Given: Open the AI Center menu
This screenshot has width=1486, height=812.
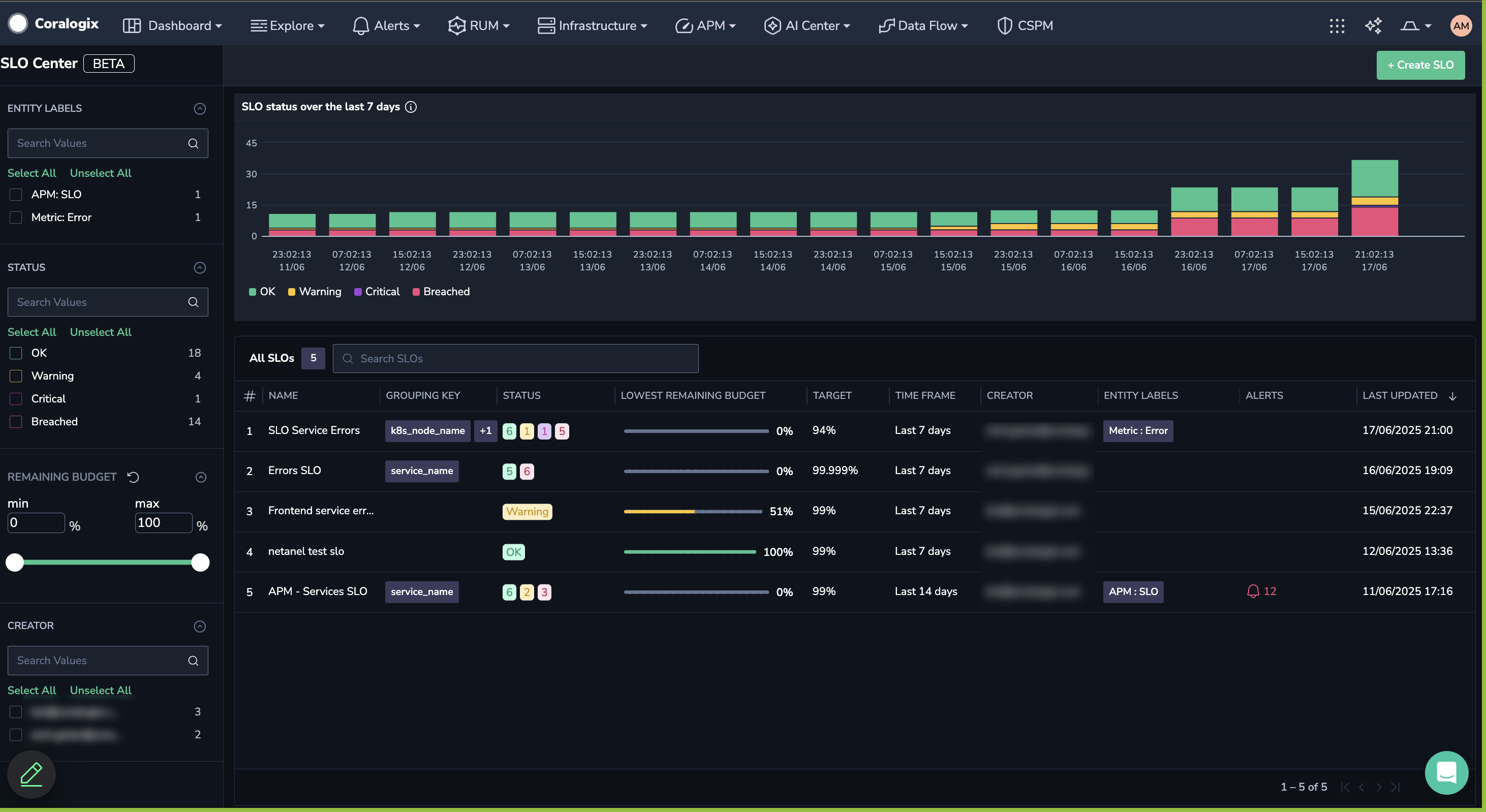Looking at the screenshot, I should (x=807, y=25).
